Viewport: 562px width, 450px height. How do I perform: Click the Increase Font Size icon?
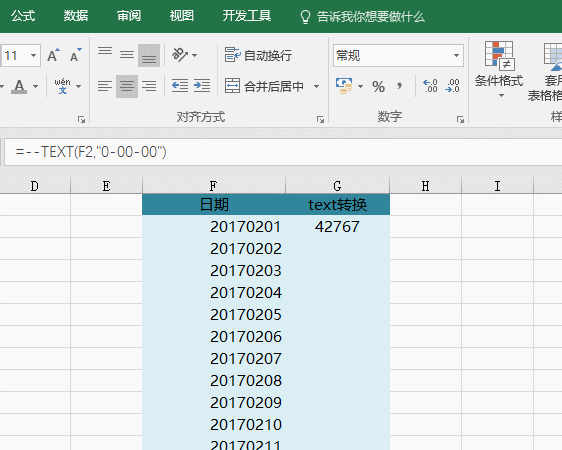click(53, 55)
